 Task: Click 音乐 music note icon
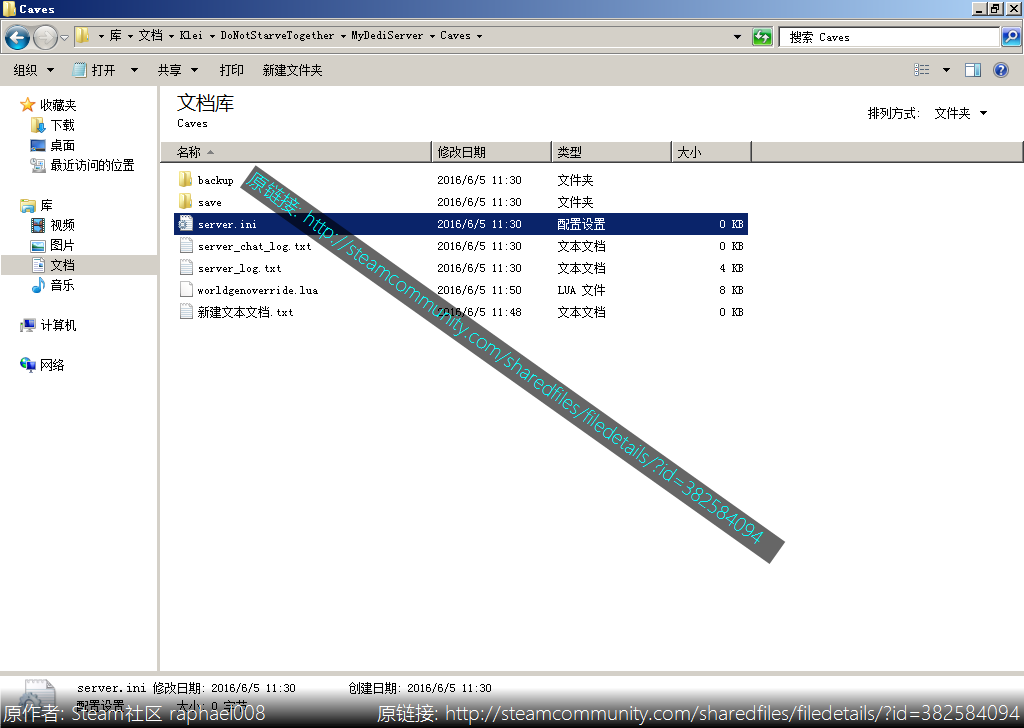39,285
